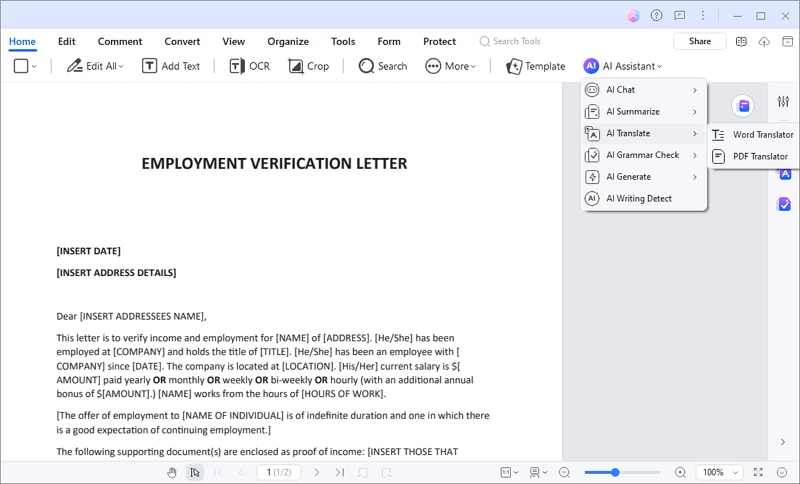Open the feedback message icon
The image size is (800, 484).
click(680, 16)
